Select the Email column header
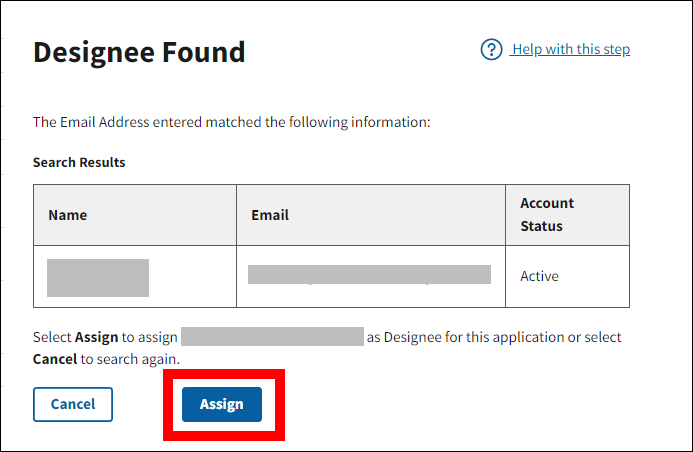 pos(270,215)
